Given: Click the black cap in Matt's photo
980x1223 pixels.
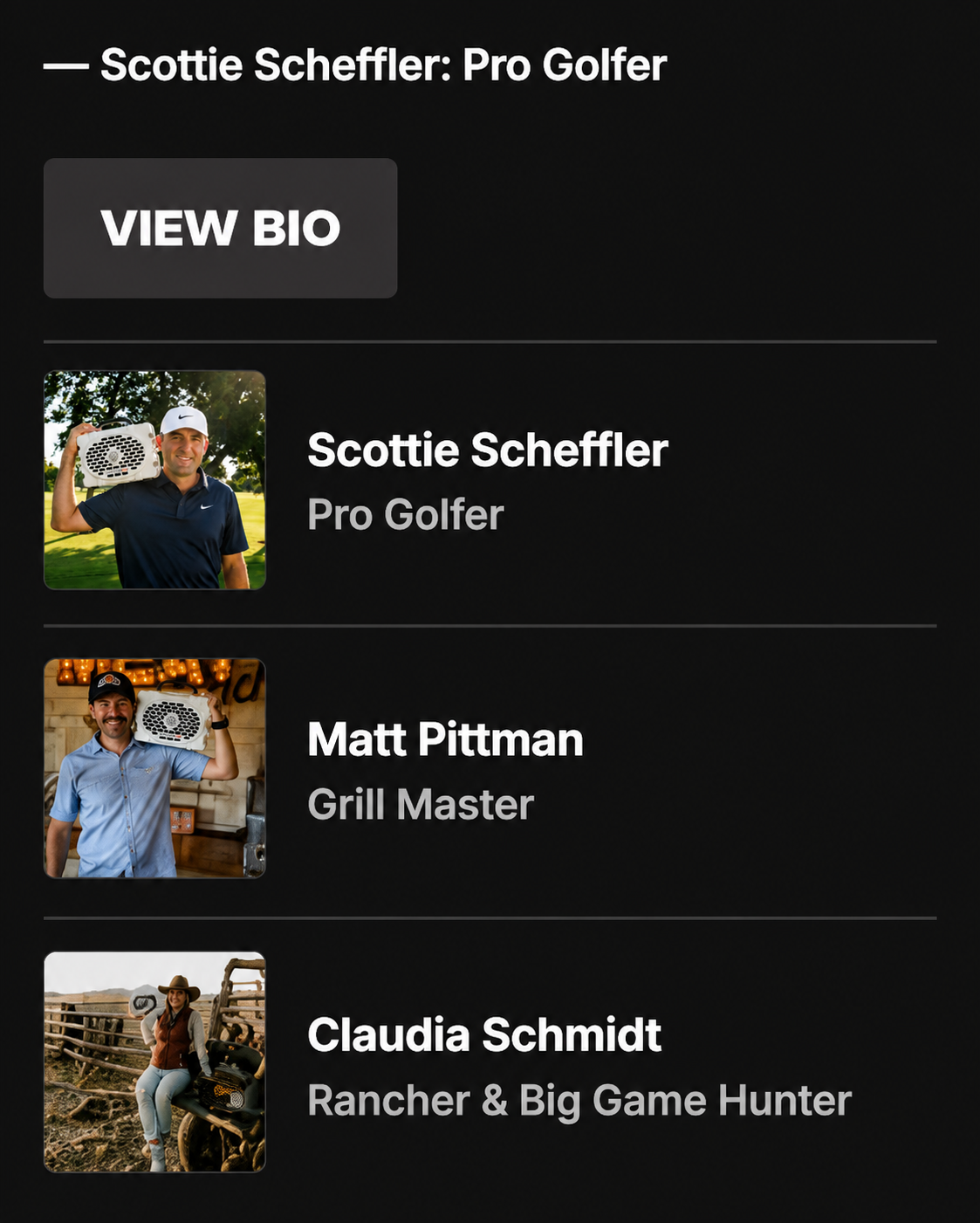Looking at the screenshot, I should pos(112,687).
